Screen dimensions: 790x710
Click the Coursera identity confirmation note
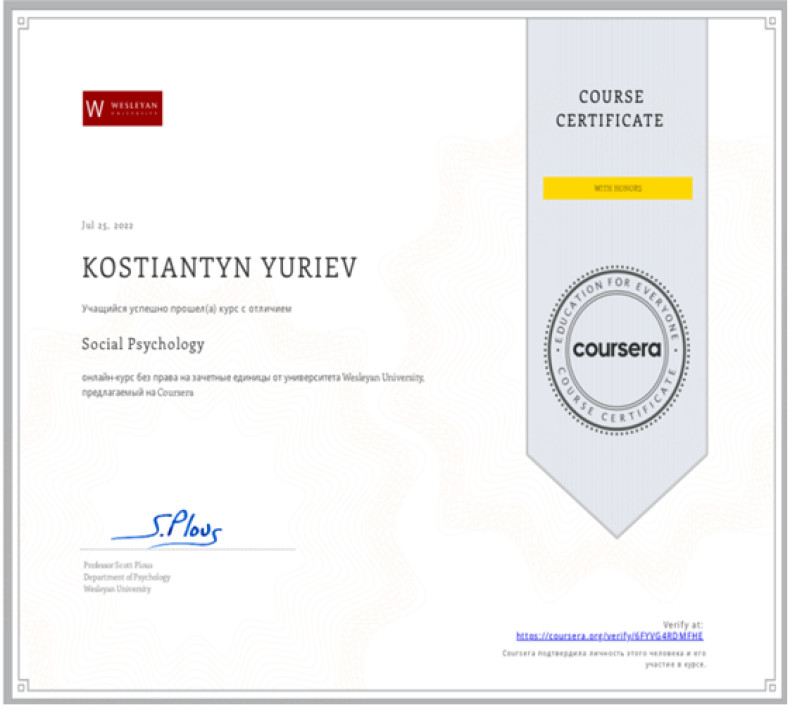click(605, 657)
